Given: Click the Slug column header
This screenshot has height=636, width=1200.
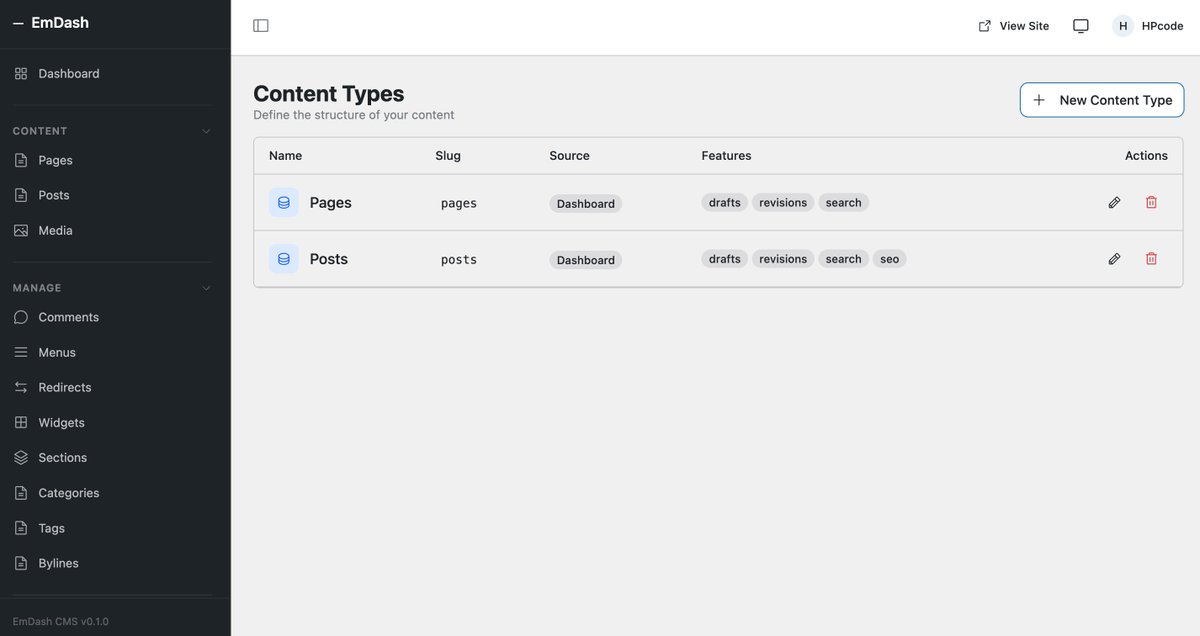Looking at the screenshot, I should 448,156.
